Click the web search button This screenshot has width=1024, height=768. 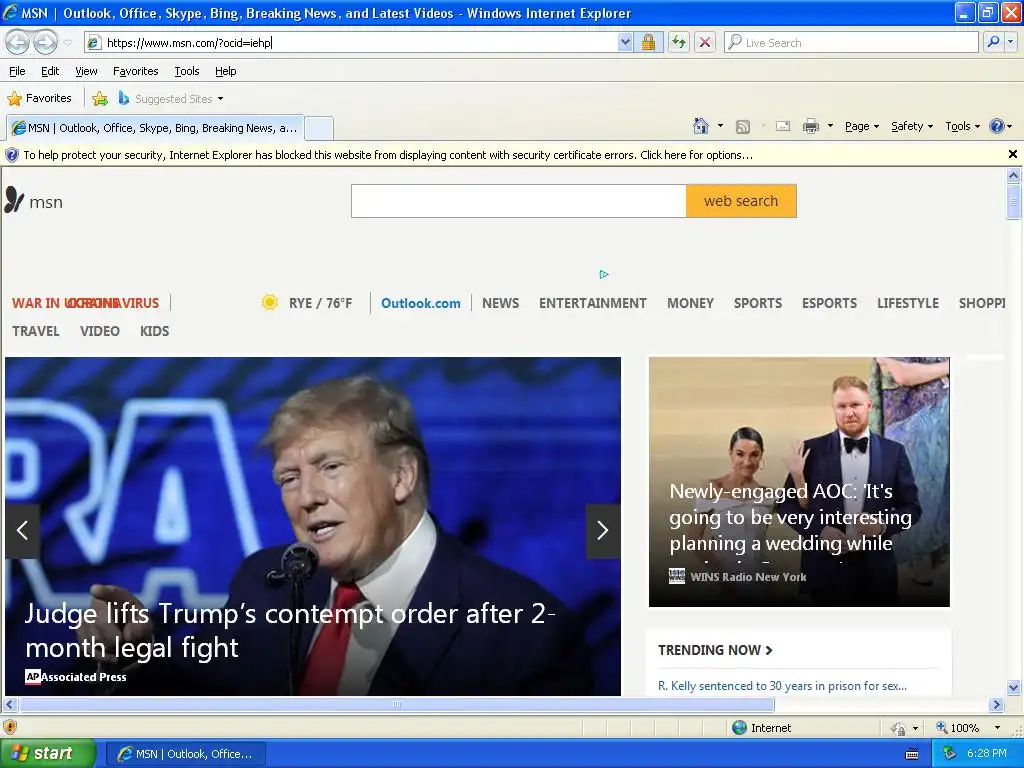coord(741,201)
